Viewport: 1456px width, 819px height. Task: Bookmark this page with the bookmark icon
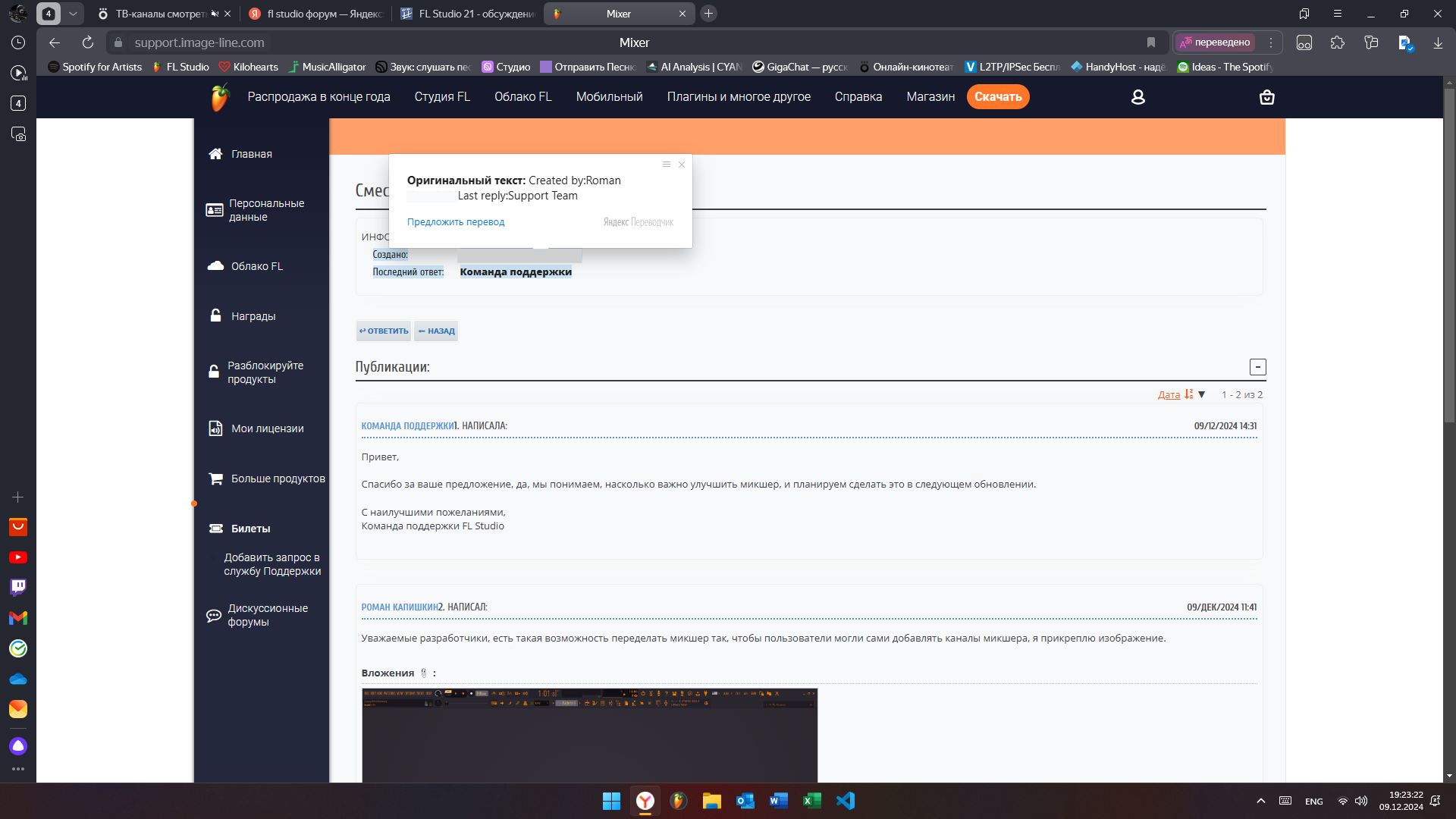[1151, 42]
